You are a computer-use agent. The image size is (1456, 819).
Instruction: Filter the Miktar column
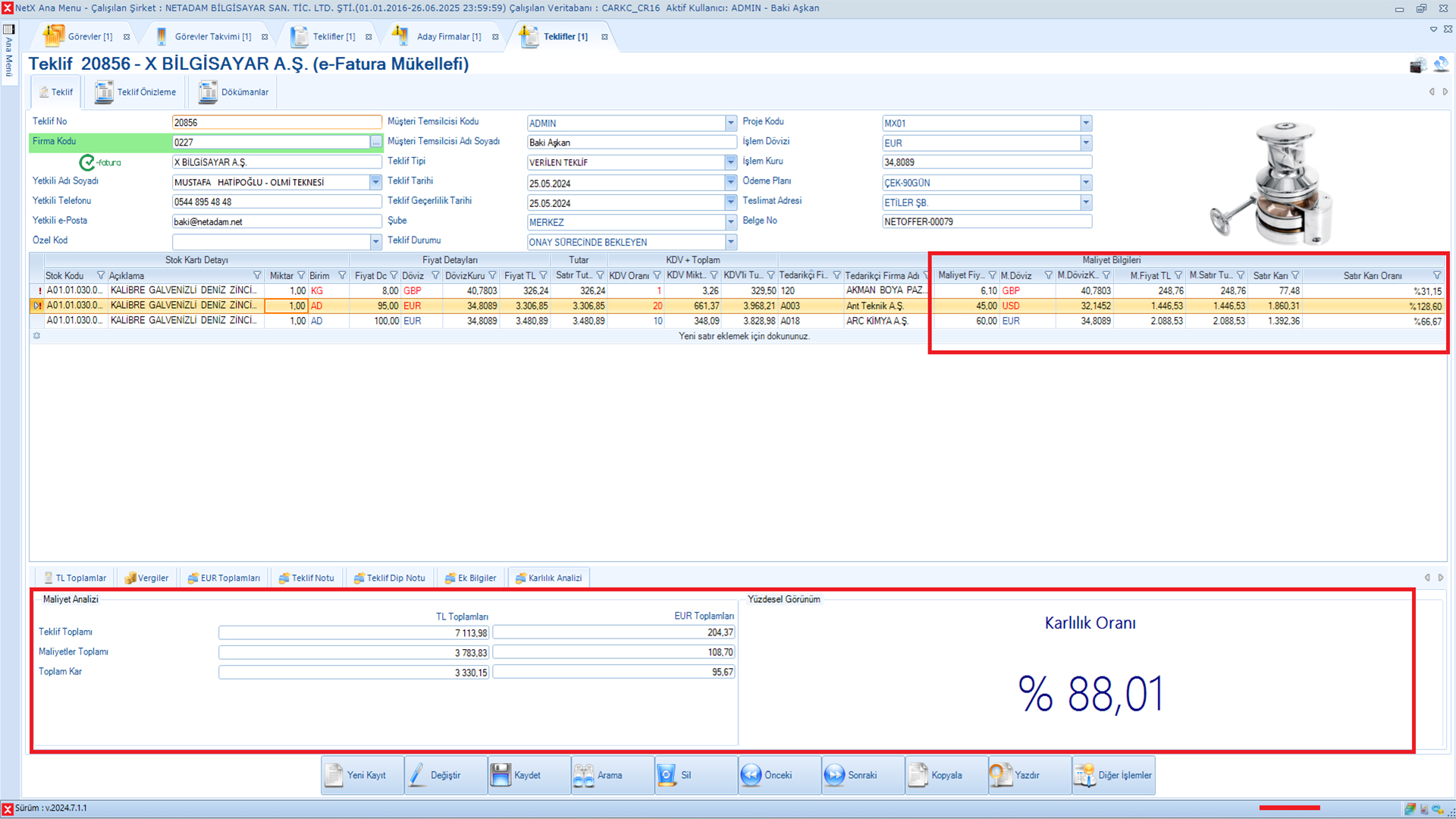pos(301,275)
